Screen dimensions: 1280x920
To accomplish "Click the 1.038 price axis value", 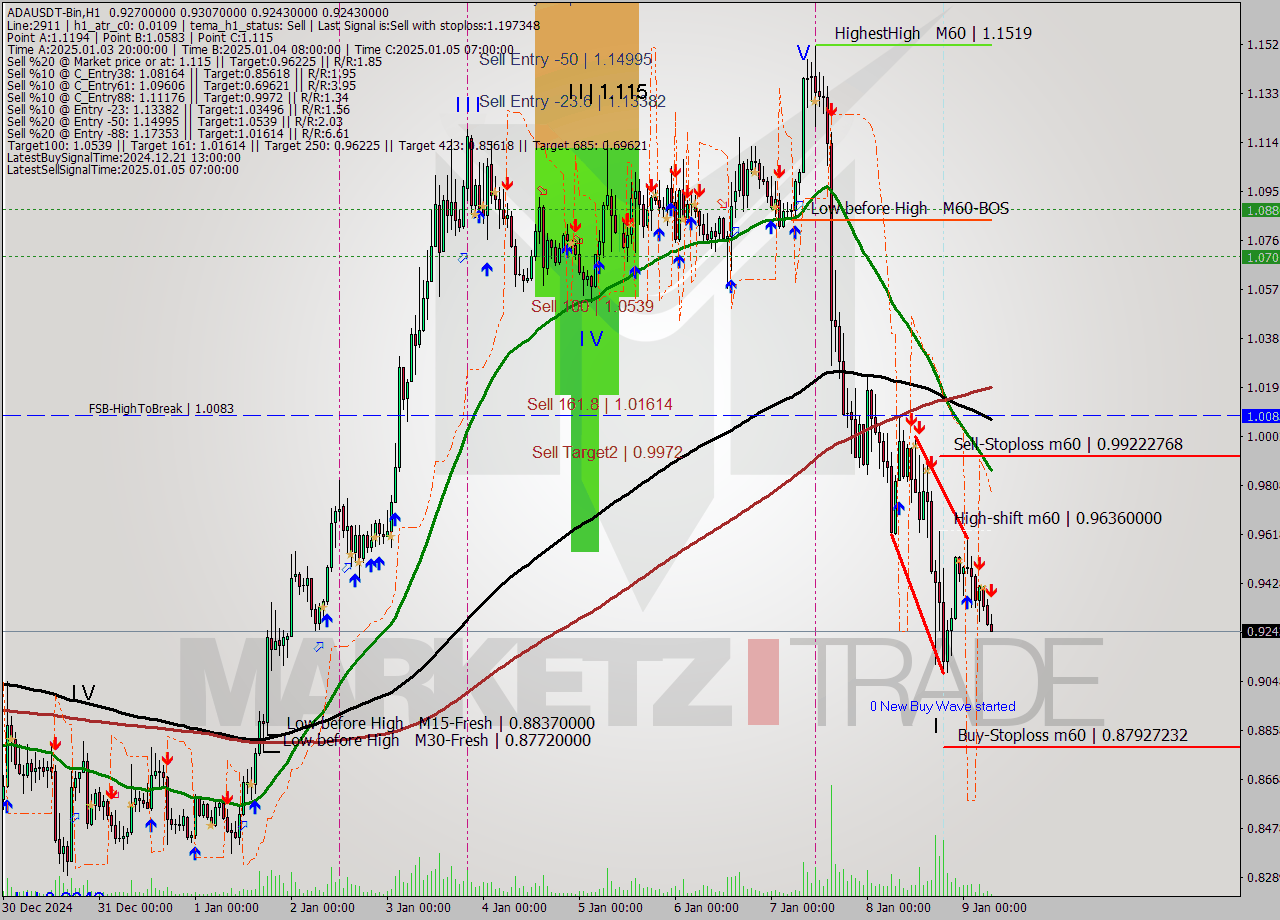I will [x=1262, y=339].
